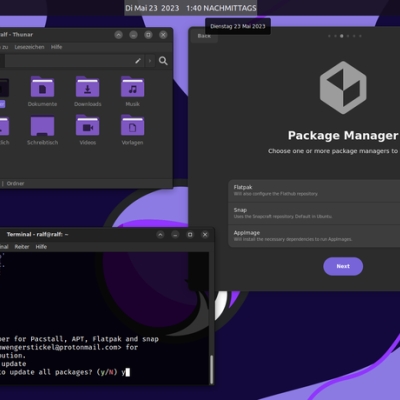The width and height of the screenshot is (400, 400).
Task: Click the Next button in the setup window
Action: coord(343,266)
